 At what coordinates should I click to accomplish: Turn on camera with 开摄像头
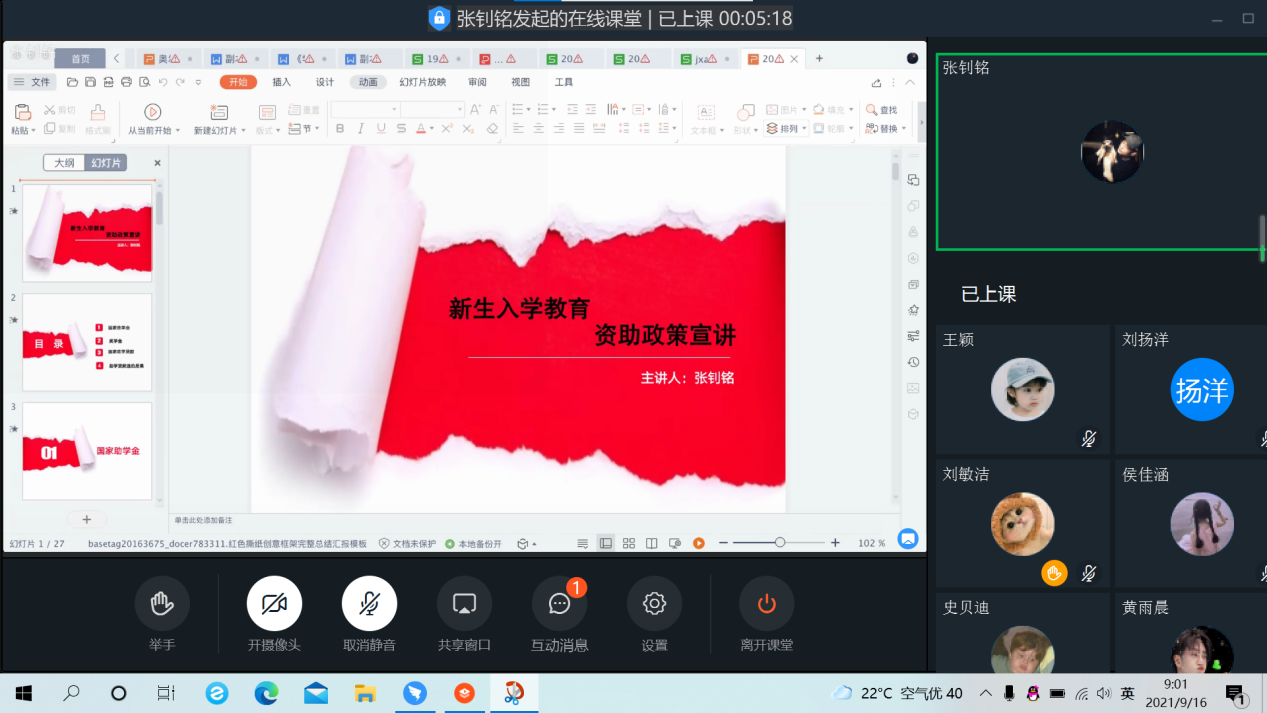pos(274,604)
